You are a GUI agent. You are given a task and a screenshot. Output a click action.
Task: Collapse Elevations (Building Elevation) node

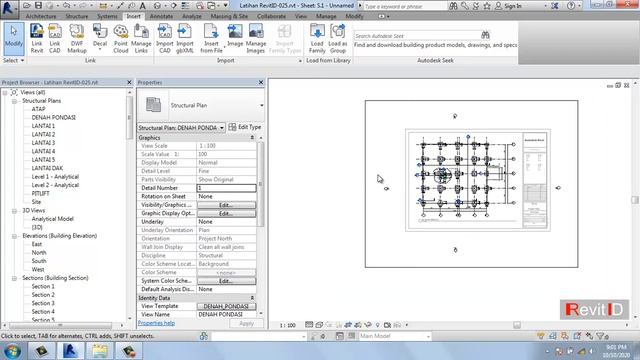(14, 236)
